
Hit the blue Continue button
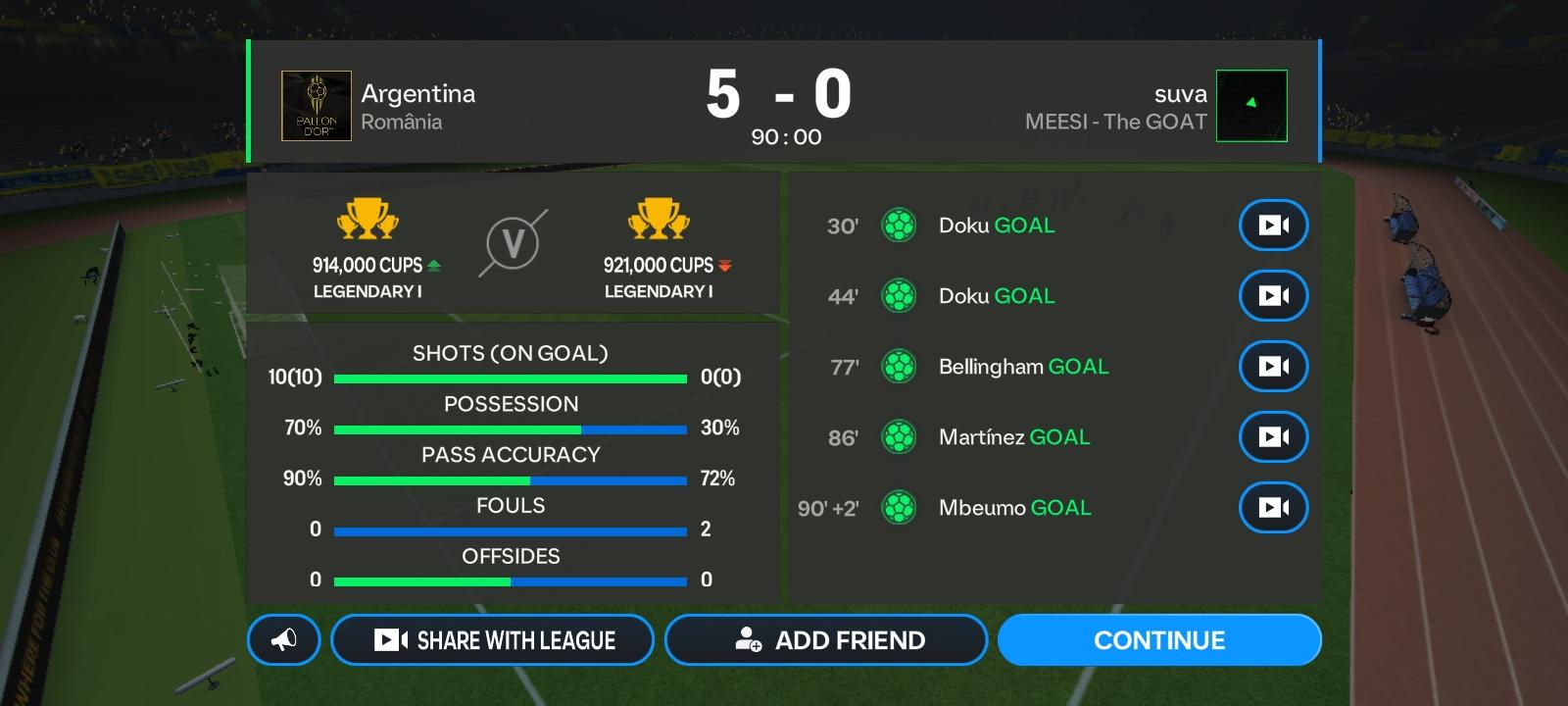(1159, 640)
